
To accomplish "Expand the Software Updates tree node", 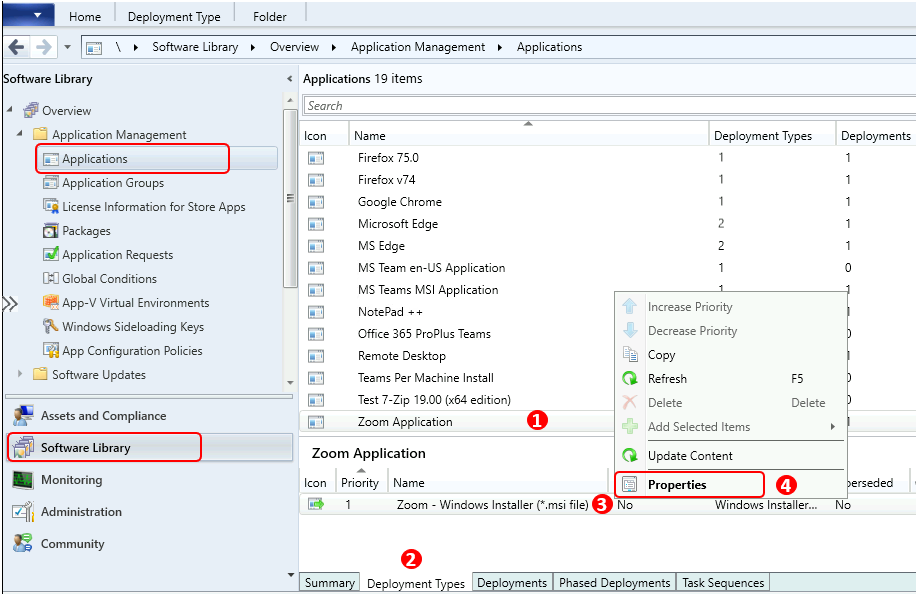I will 20,374.
